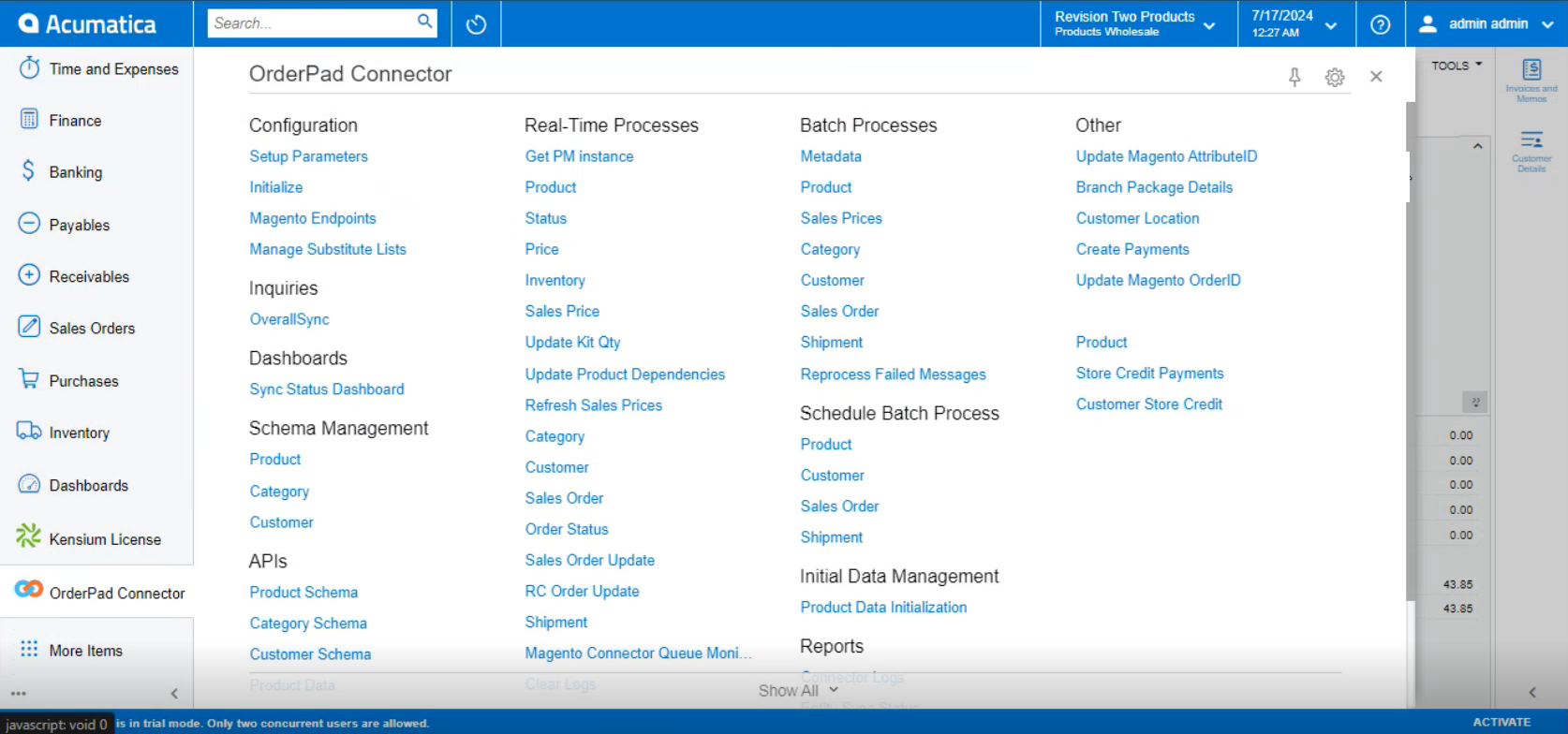Open Magento Endpoints link
This screenshot has height=734, width=1568.
coord(312,218)
